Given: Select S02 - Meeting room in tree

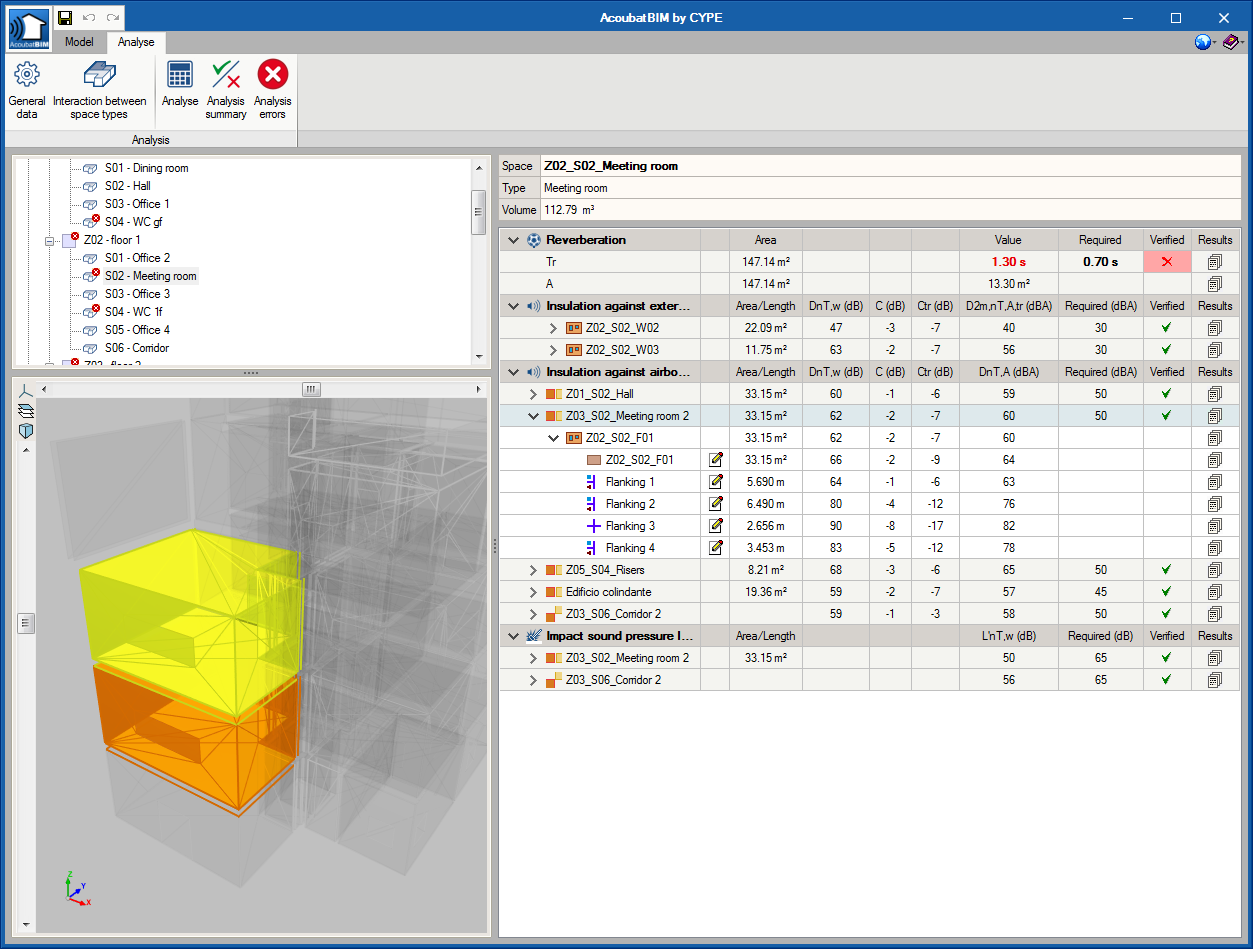Looking at the screenshot, I should click(x=151, y=276).
